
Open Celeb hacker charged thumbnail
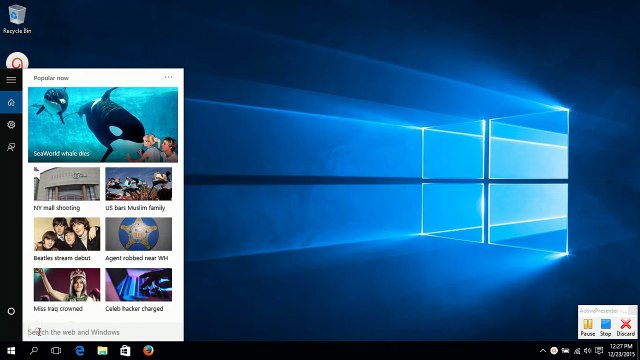pos(138,284)
